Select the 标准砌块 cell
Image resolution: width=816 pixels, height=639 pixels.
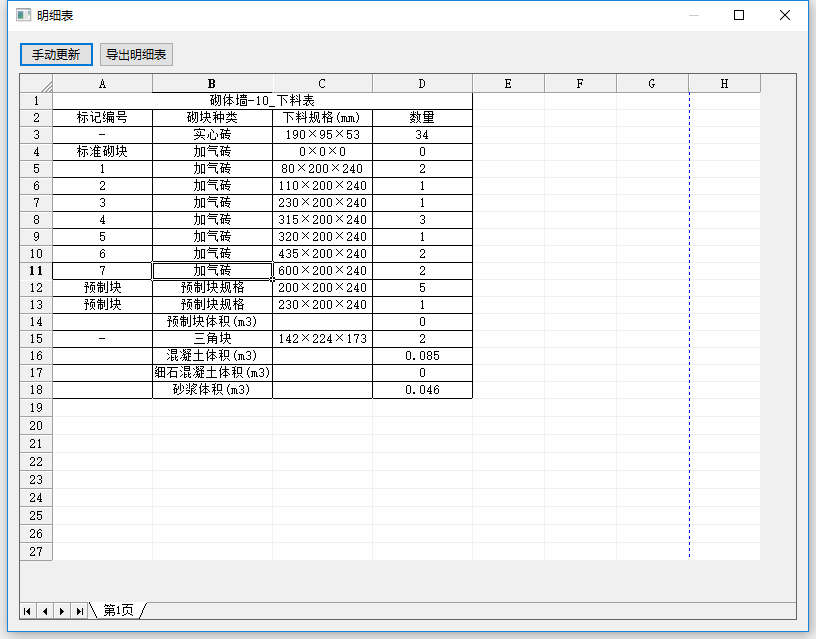(x=103, y=152)
